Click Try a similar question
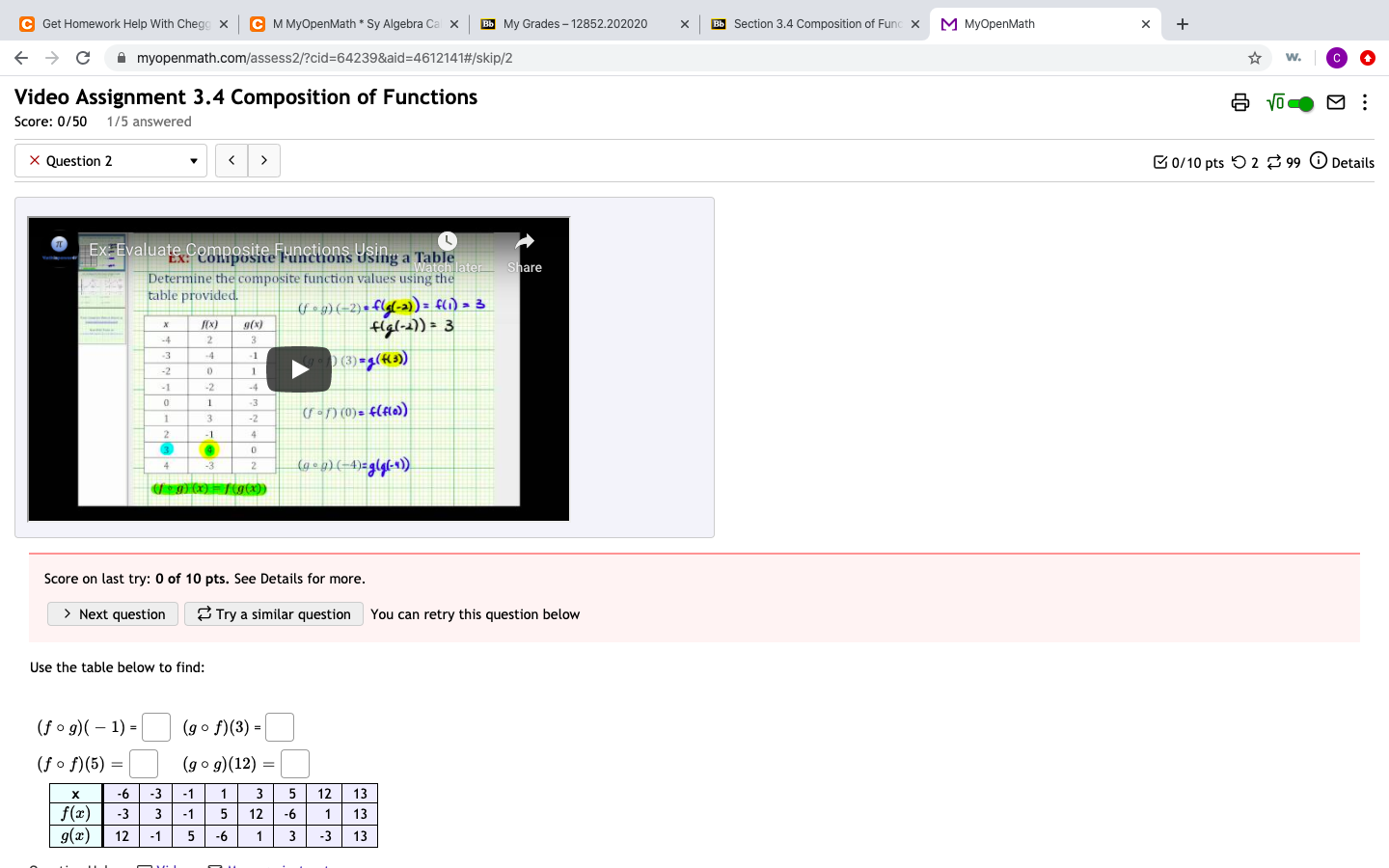The width and height of the screenshot is (1389, 868). (x=273, y=613)
